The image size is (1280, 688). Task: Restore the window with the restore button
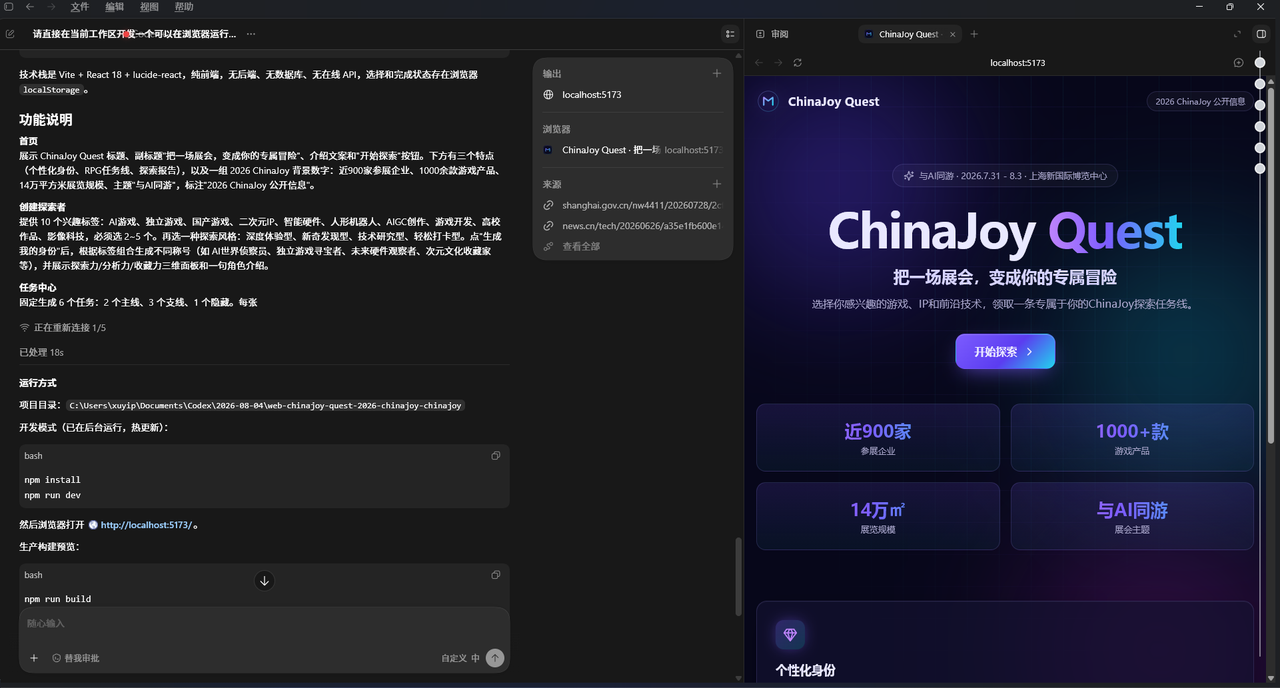1229,7
